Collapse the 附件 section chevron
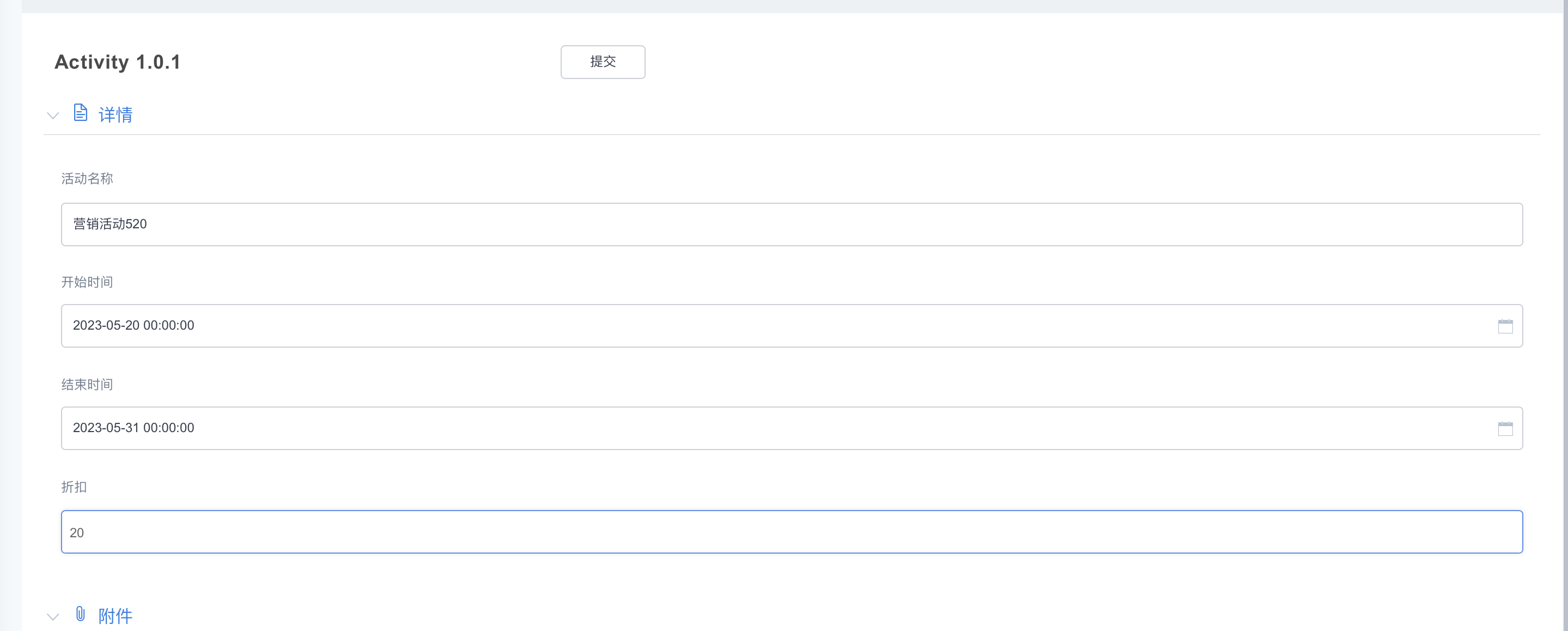This screenshot has height=631, width=1568. pyautogui.click(x=53, y=616)
